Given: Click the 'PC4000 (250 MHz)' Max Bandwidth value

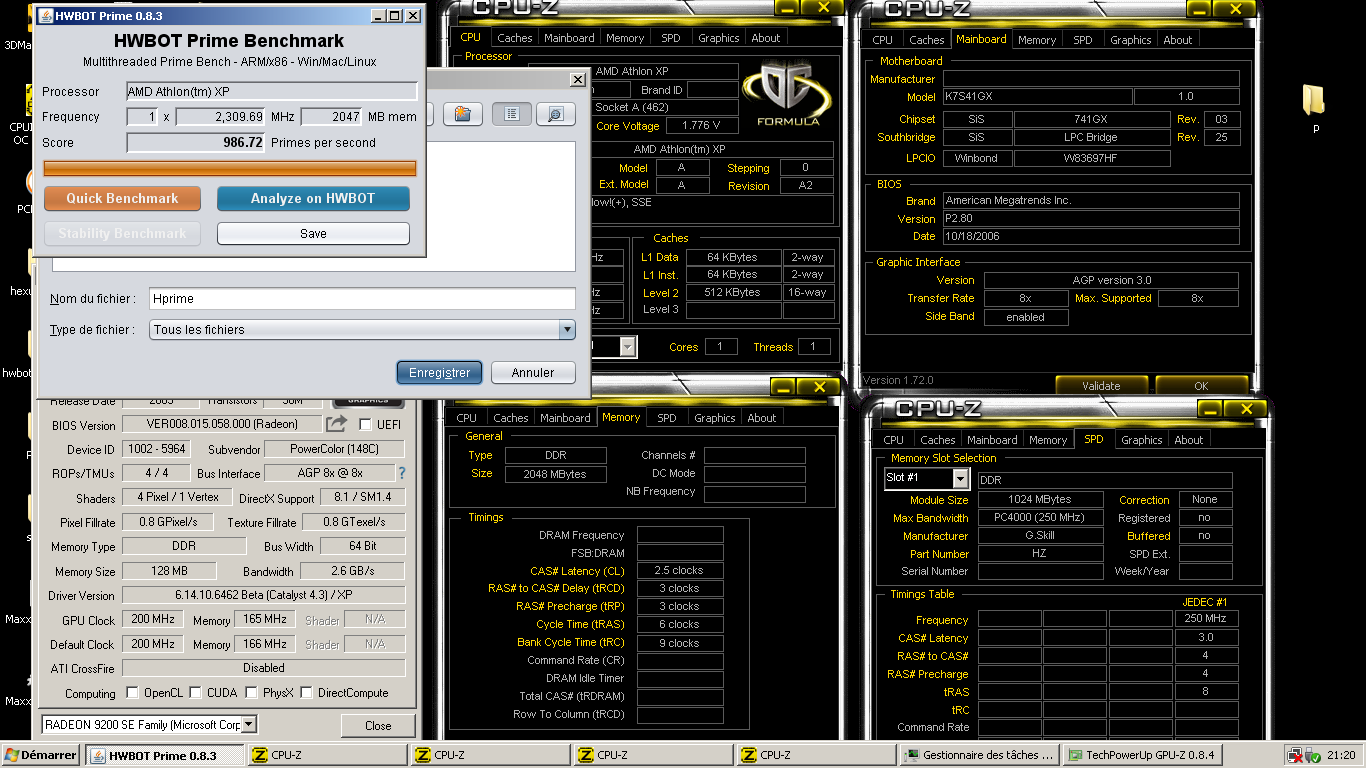Looking at the screenshot, I should coord(1040,518).
